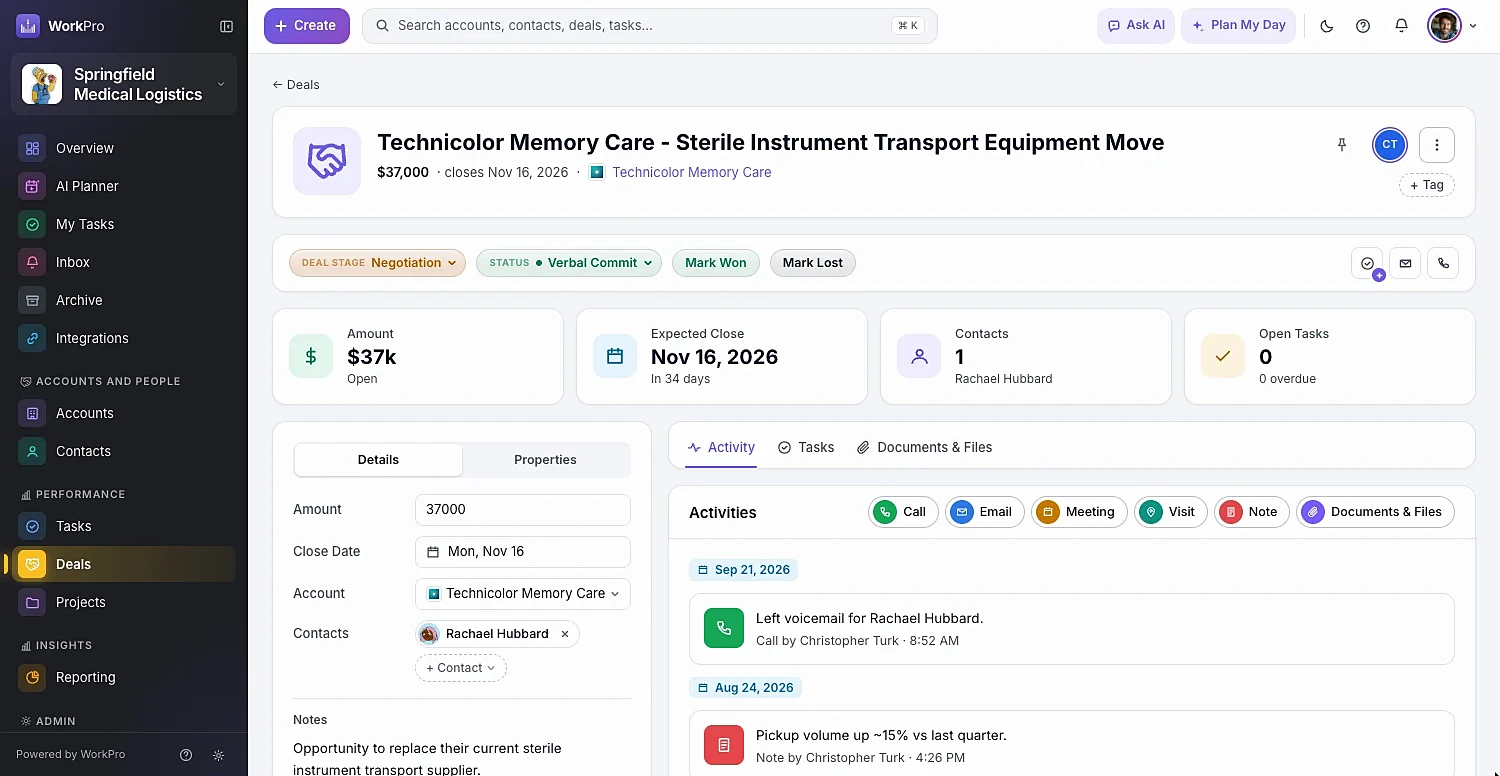Pin this deal with the pin icon
1500x776 pixels.
pos(1342,145)
